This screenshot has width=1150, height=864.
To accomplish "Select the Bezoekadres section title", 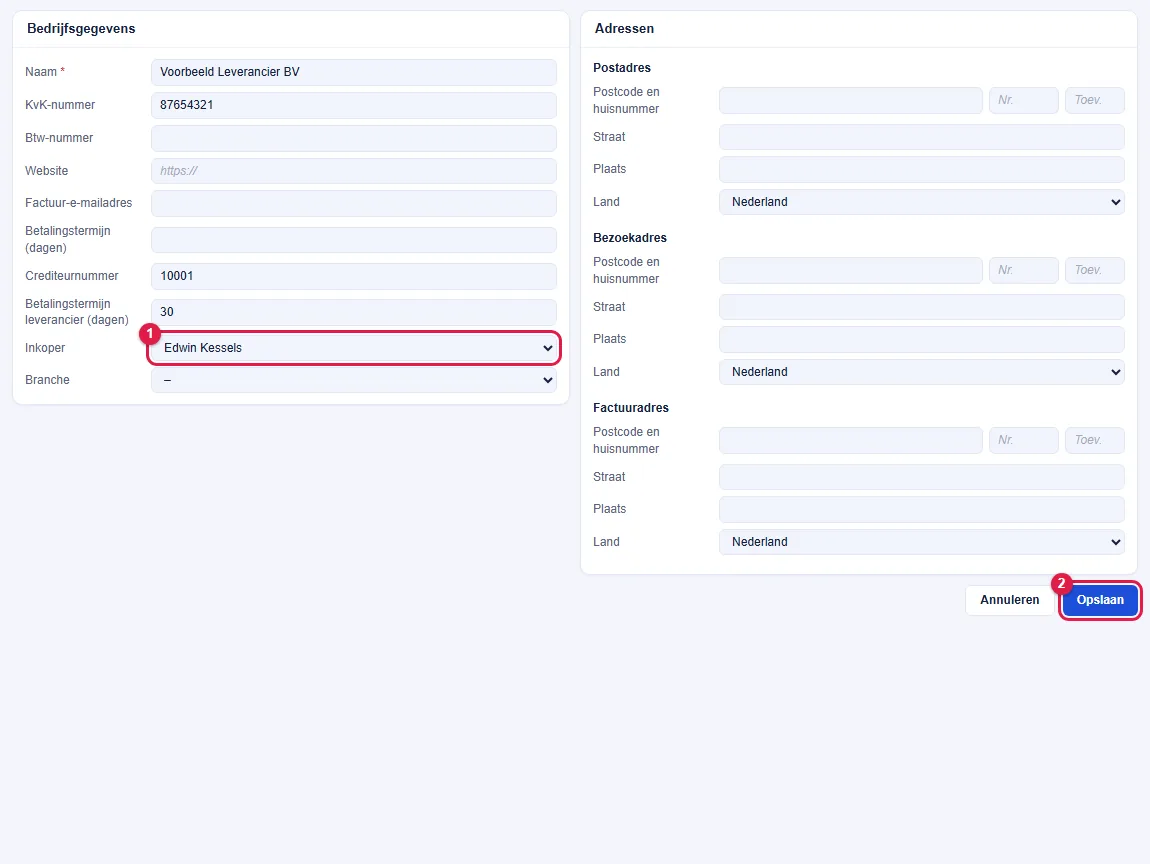I will pos(630,238).
